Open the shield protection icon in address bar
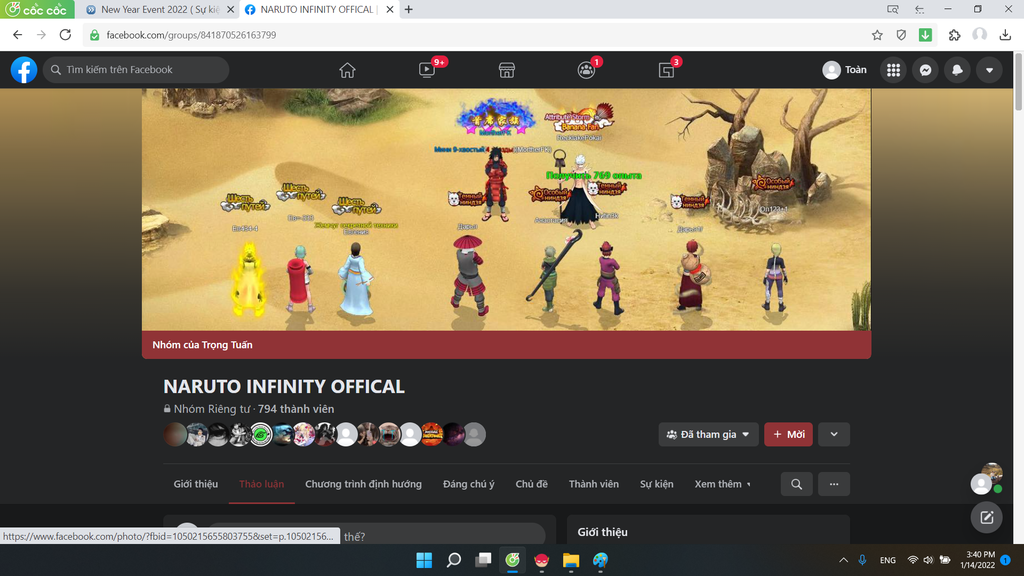 pos(901,35)
